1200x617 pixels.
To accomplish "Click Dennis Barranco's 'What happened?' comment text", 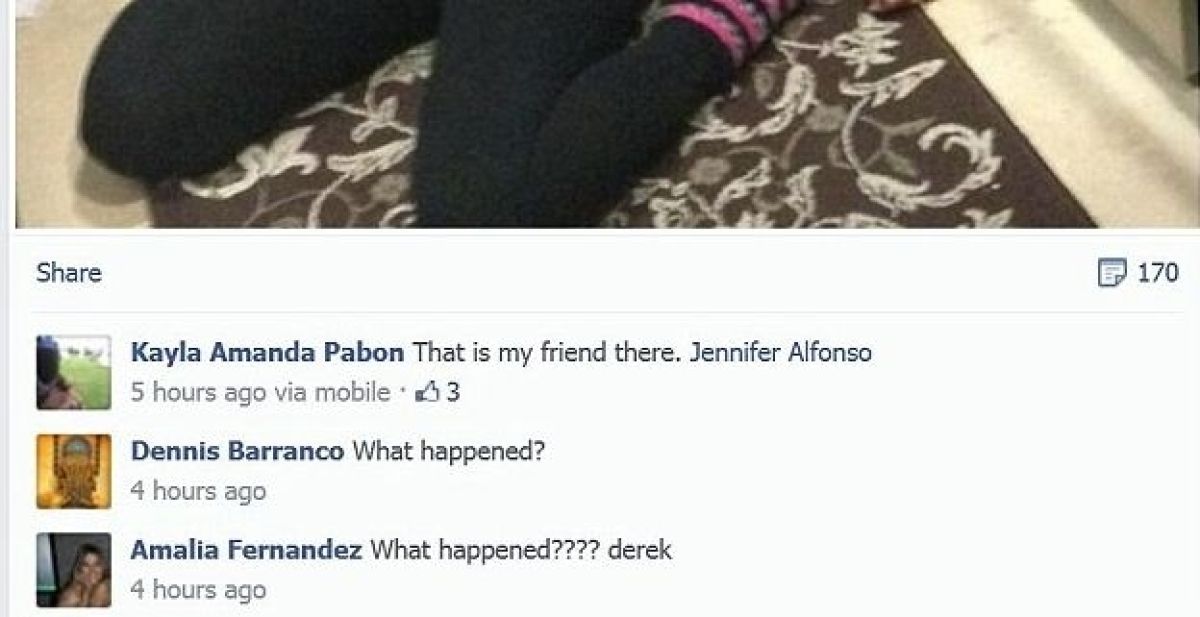I will pyautogui.click(x=449, y=451).
